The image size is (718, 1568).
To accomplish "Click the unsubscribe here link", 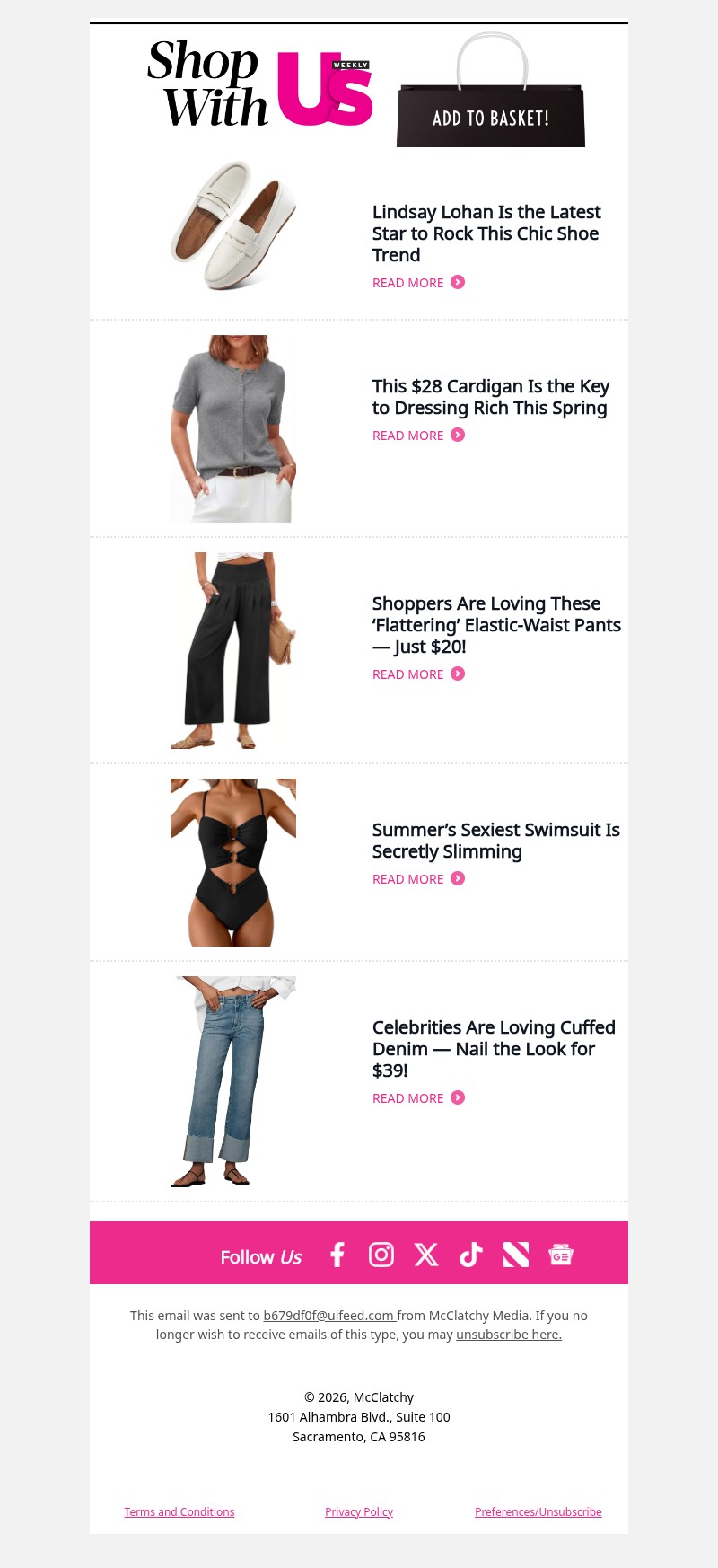I will pyautogui.click(x=509, y=1335).
